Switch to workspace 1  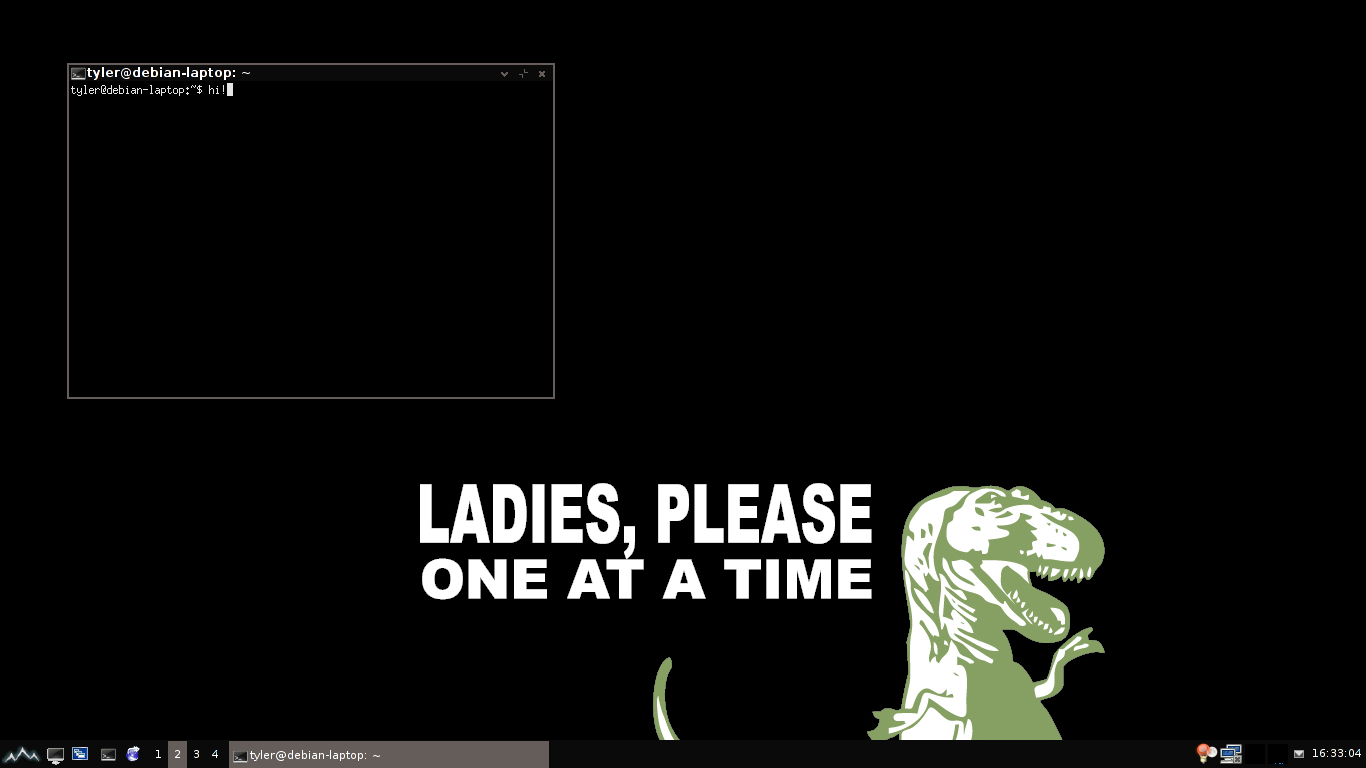coord(158,754)
